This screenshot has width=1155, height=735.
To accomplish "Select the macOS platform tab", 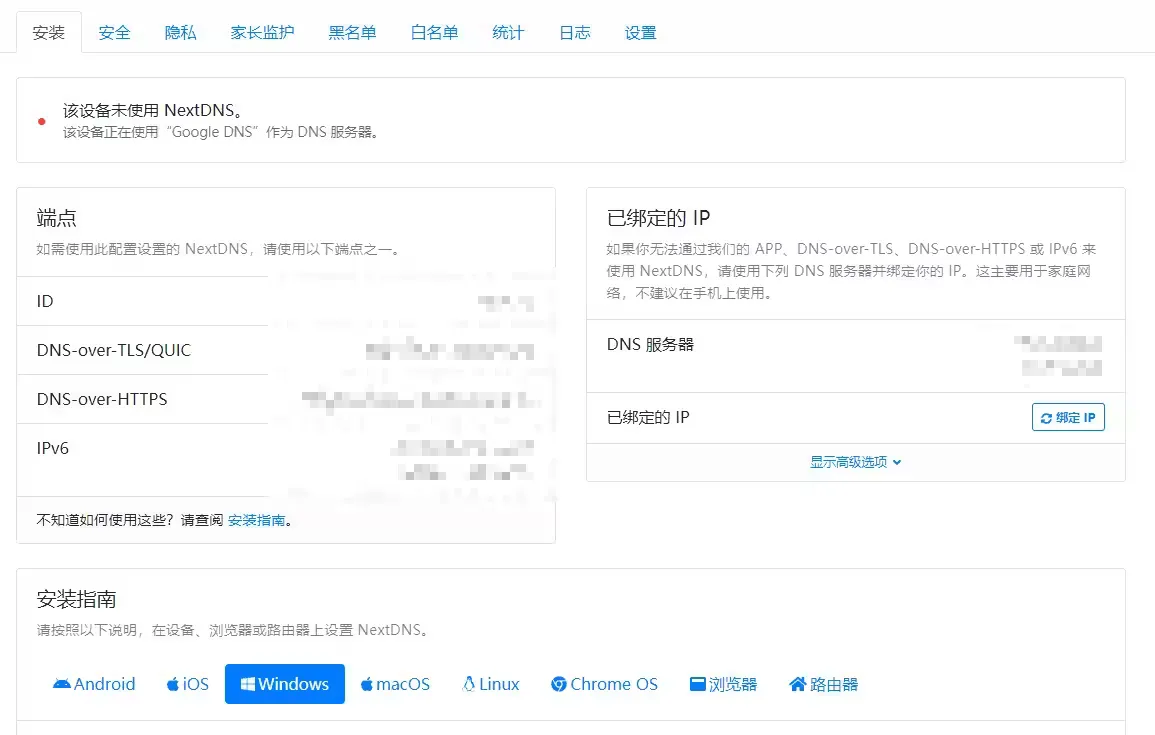I will [395, 684].
